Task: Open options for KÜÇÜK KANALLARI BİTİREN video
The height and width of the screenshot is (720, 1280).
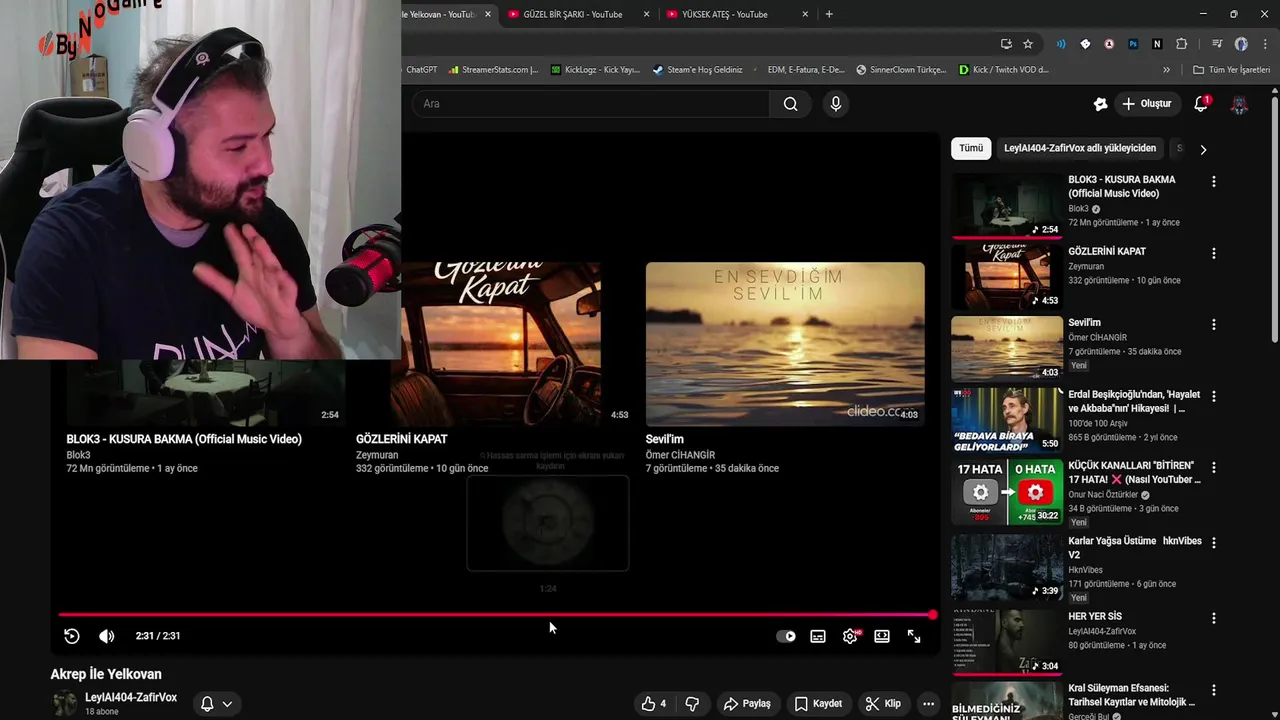Action: tap(1214, 468)
